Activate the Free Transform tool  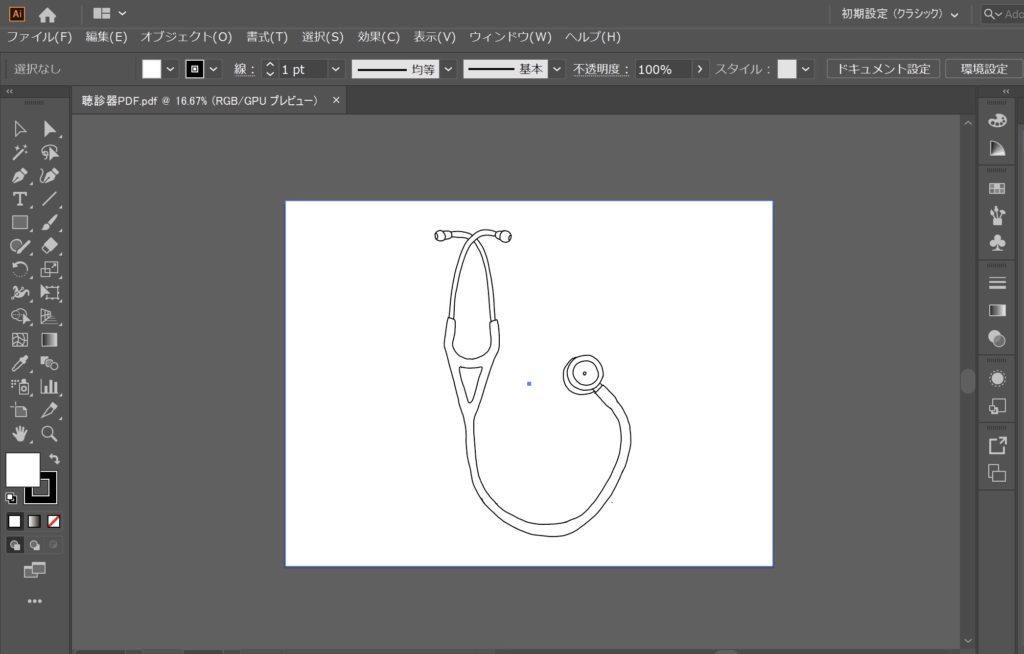50,293
